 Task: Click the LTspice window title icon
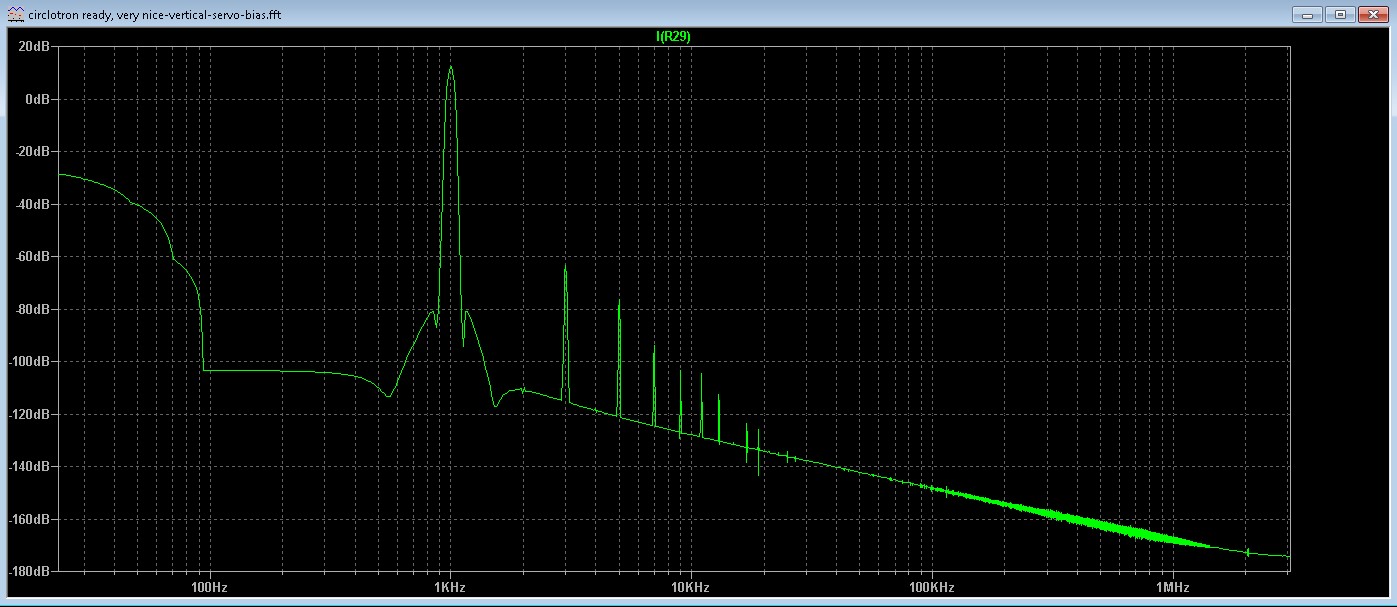pos(15,14)
